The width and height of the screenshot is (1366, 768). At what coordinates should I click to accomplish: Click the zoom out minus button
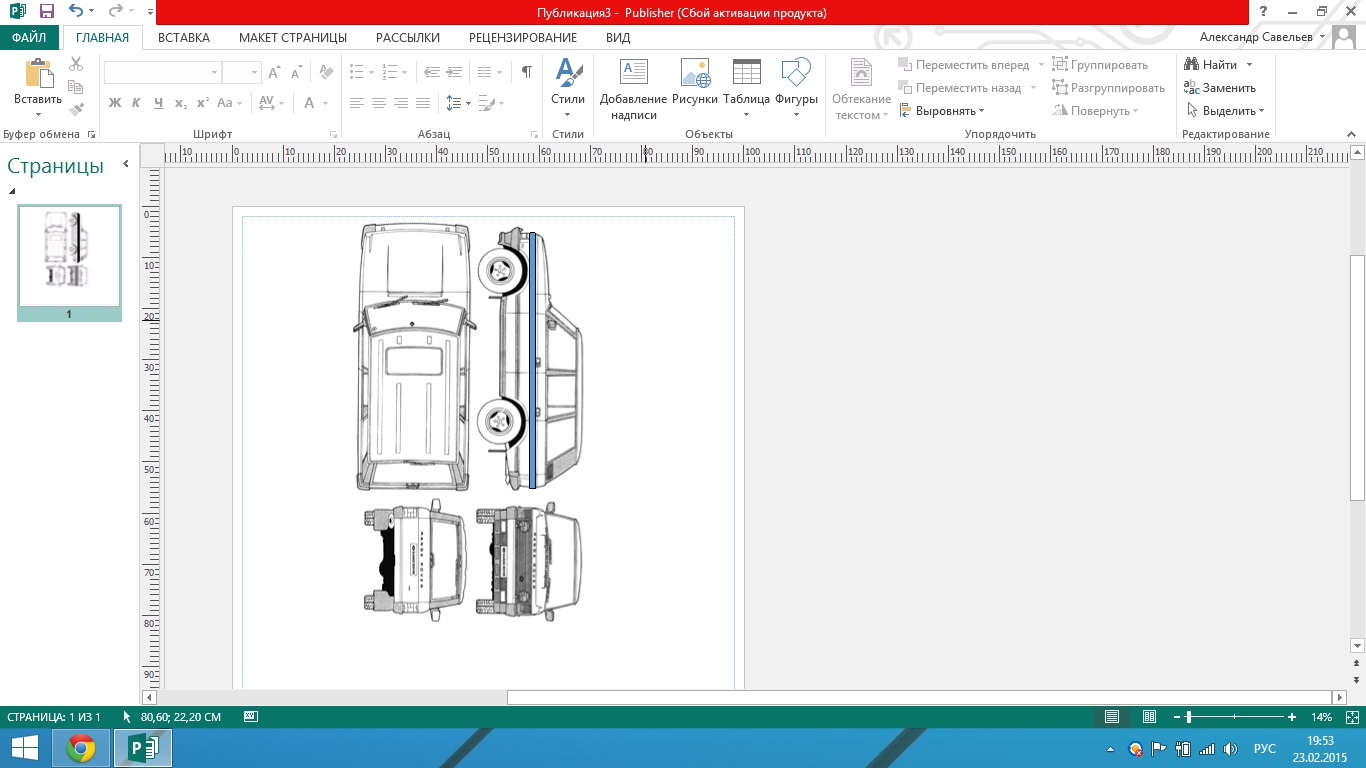1177,717
